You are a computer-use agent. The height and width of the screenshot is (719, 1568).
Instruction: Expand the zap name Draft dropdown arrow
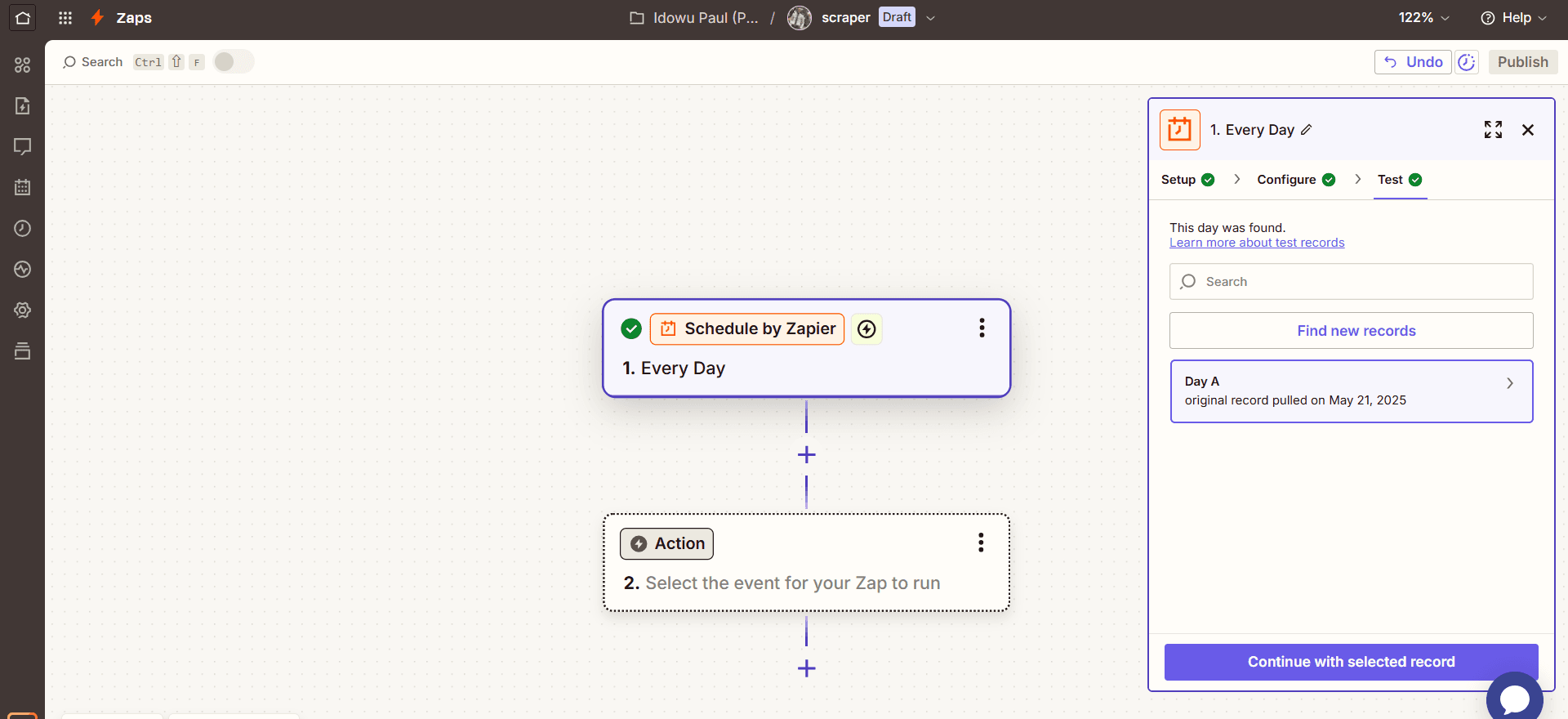930,18
